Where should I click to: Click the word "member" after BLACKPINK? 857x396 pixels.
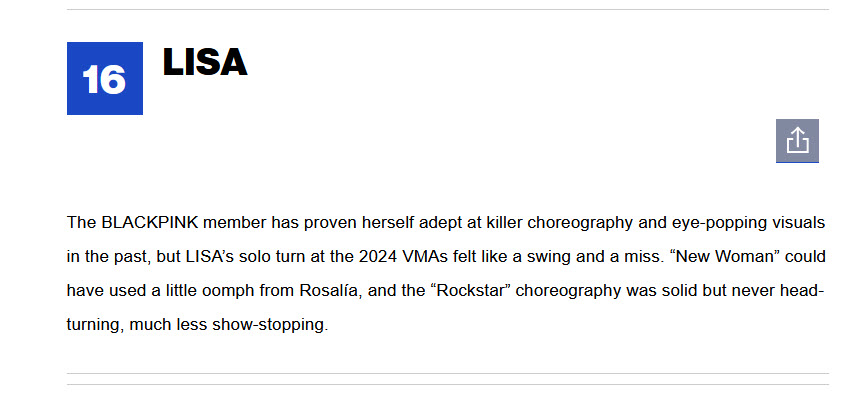tap(235, 223)
